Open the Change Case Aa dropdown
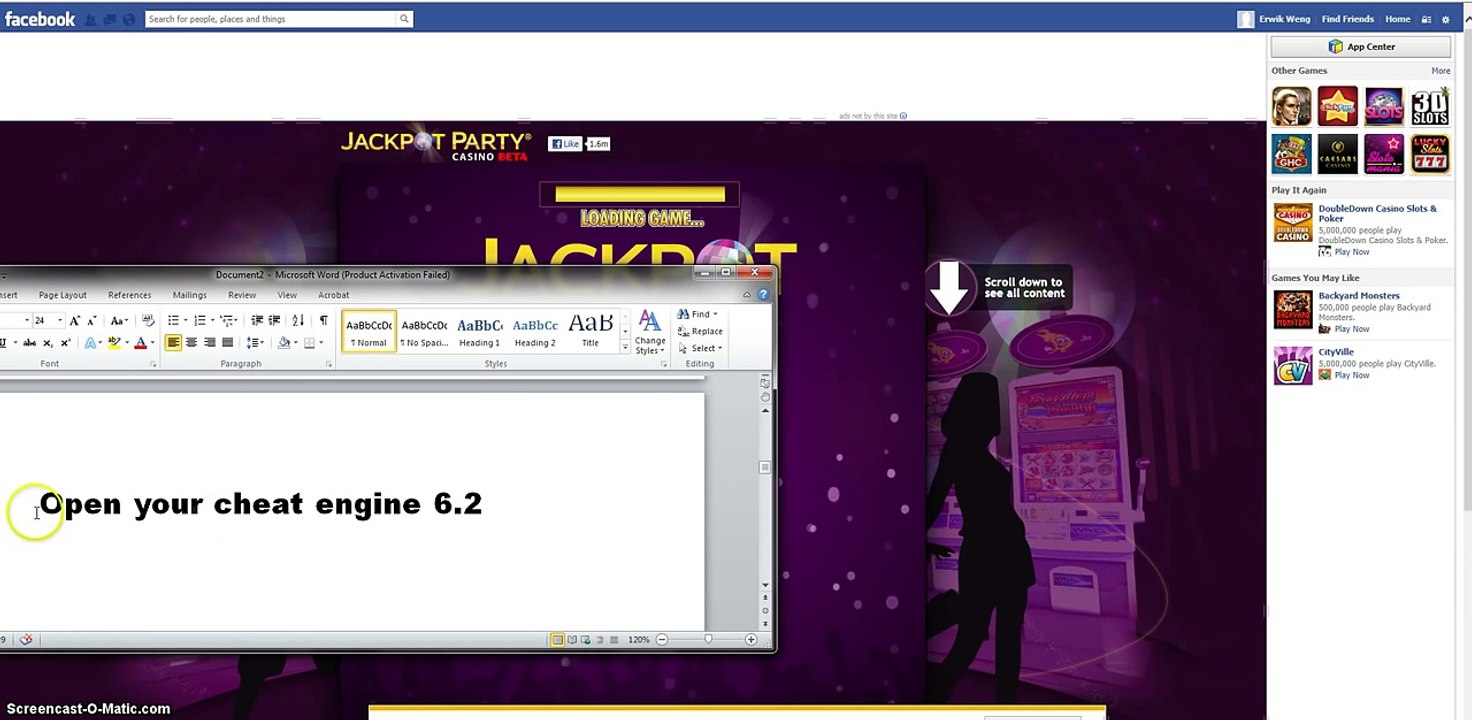Screen dimensions: 1472x720 coord(119,320)
